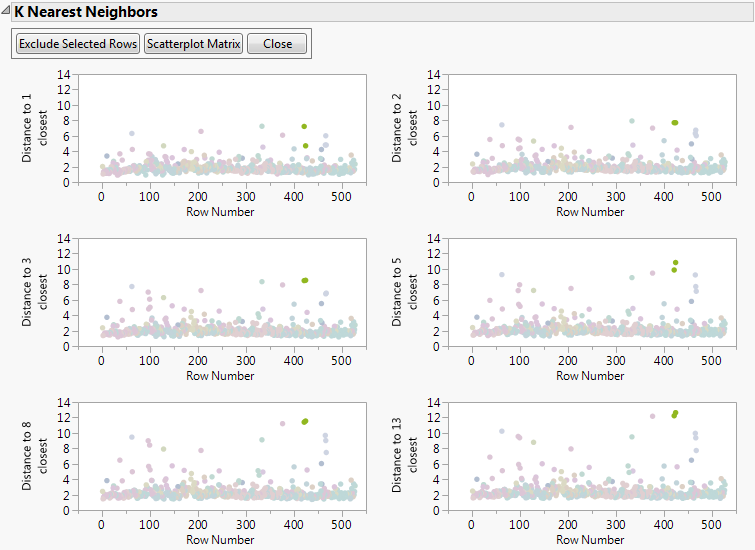Screen dimensions: 755x550
Task: Click Row Number label under Distance to 5 plot
Action: (x=590, y=376)
